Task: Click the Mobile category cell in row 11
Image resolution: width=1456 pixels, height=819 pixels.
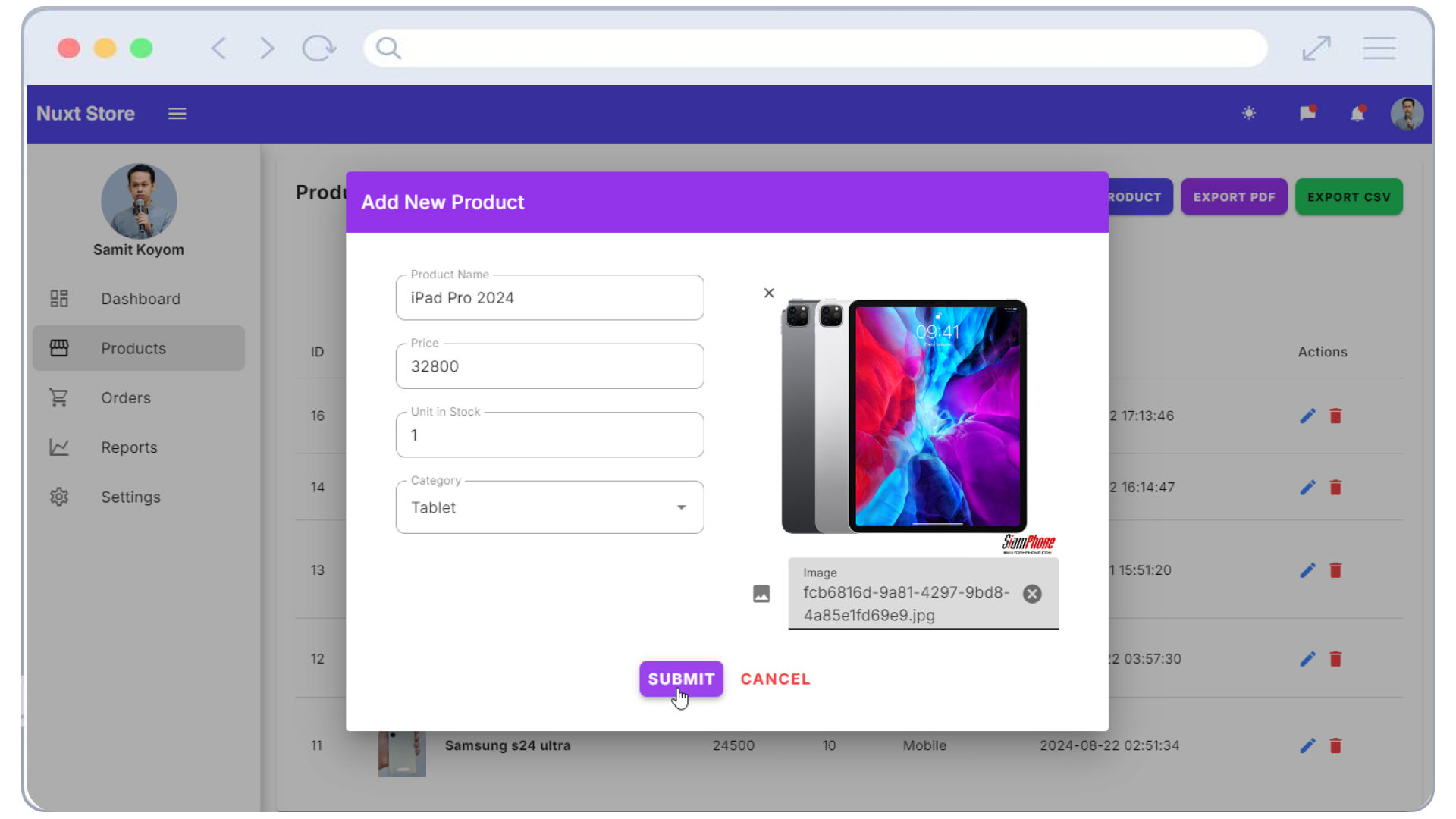Action: pos(924,745)
